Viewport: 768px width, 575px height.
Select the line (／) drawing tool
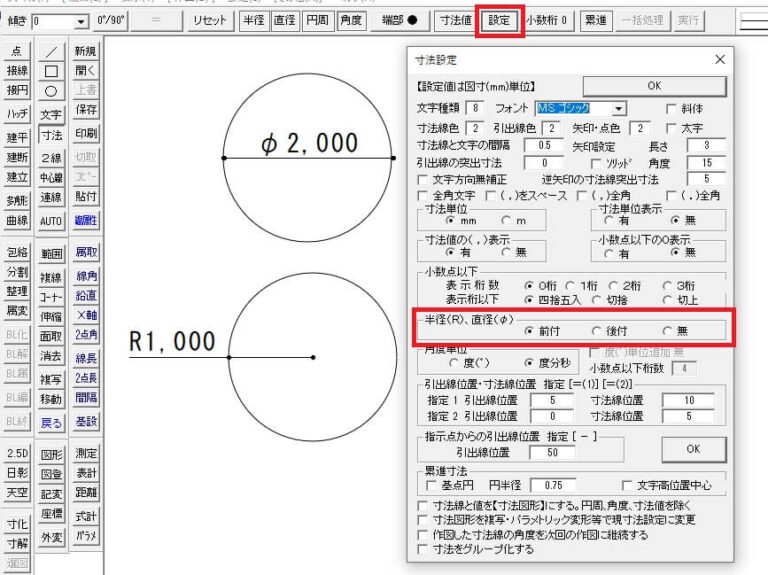[51, 51]
